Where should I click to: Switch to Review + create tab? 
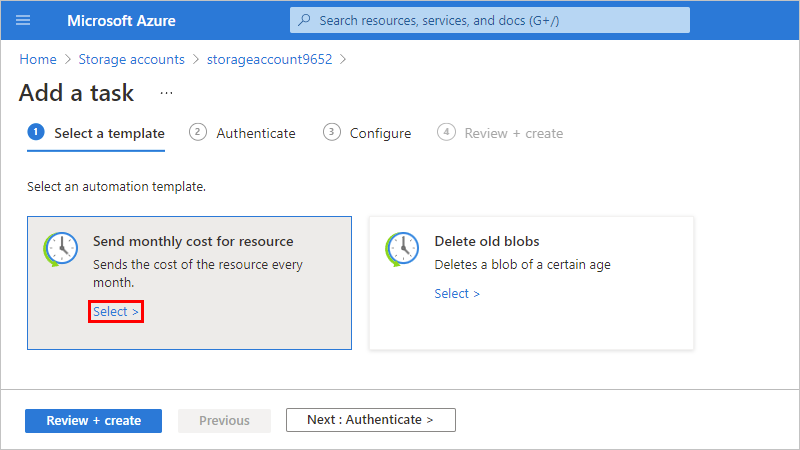pos(500,133)
